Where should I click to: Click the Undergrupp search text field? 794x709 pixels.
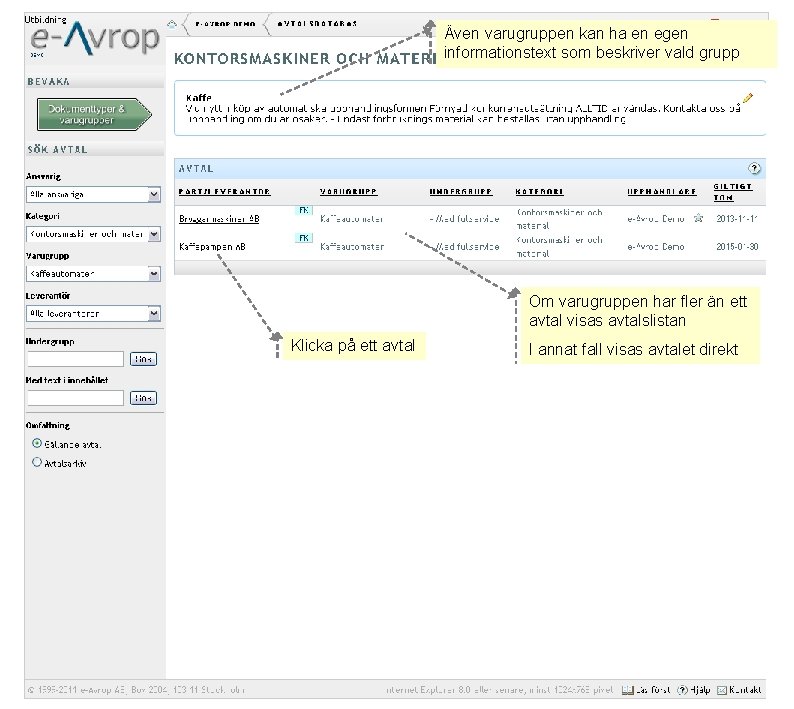click(x=75, y=359)
